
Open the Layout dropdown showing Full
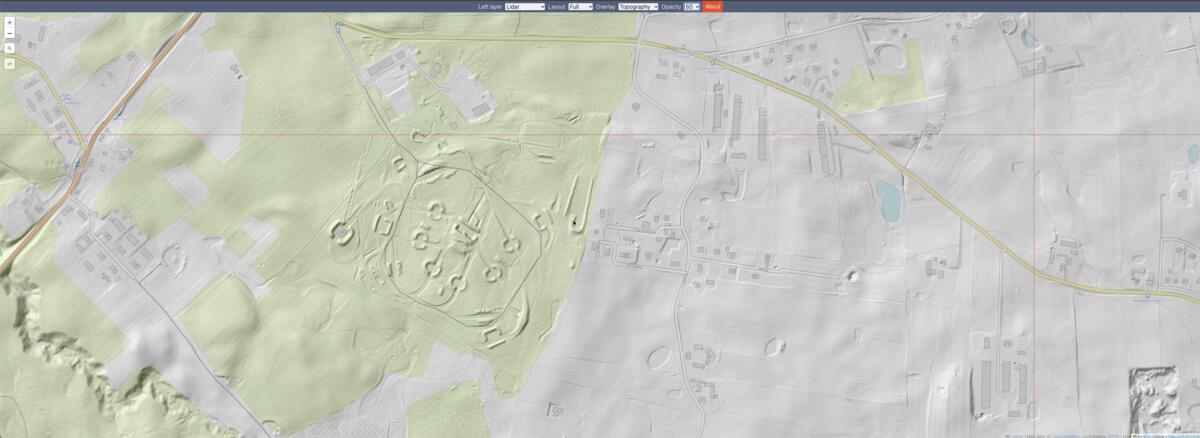click(580, 6)
